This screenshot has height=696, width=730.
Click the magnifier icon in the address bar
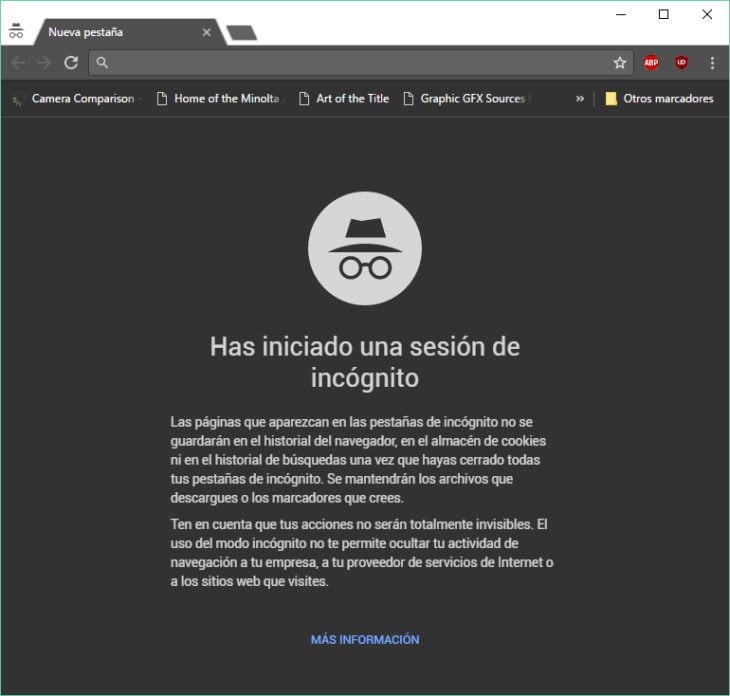(102, 63)
